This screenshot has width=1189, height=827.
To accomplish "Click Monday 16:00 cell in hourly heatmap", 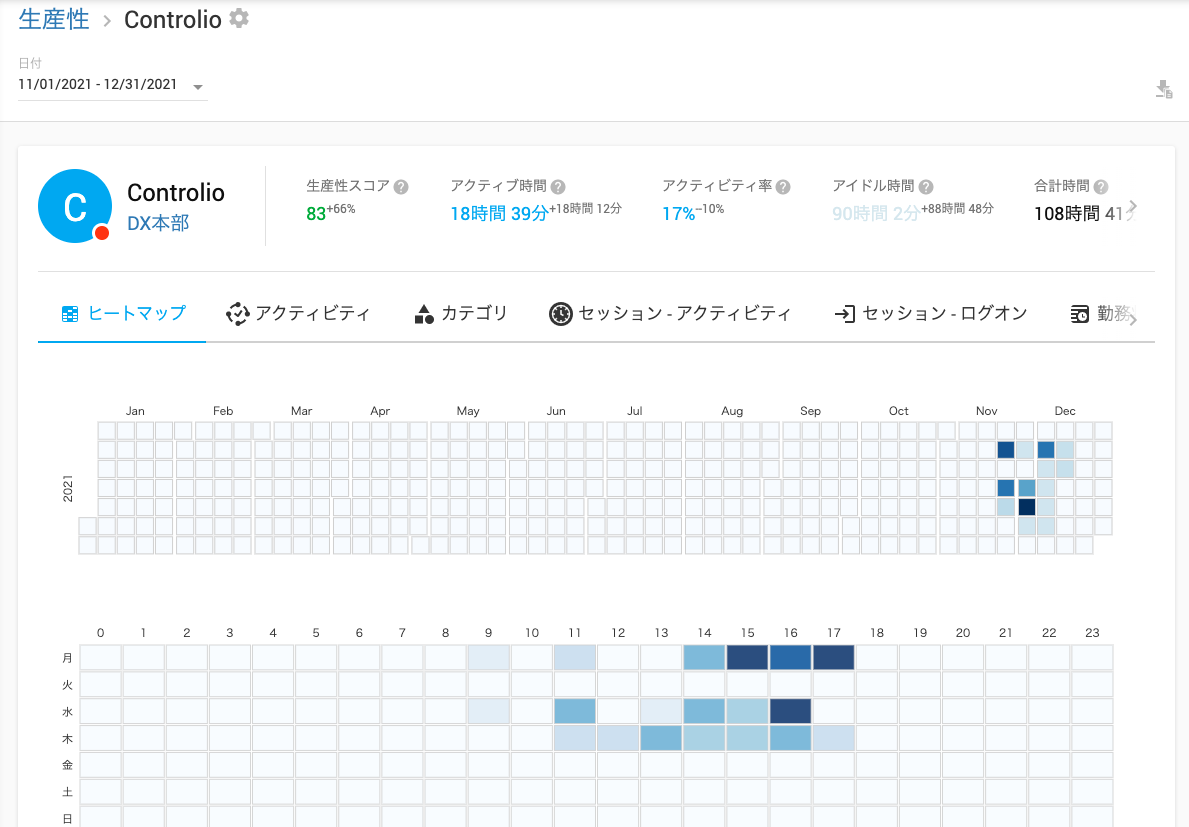I will [791, 657].
